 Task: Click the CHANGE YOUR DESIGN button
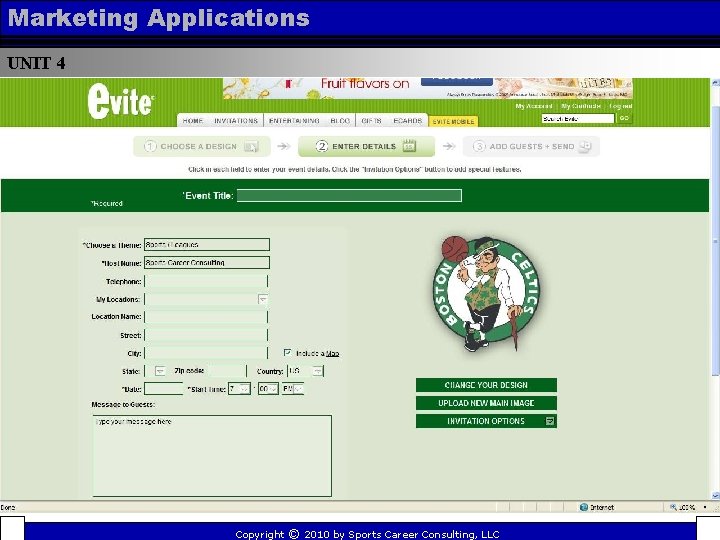[486, 385]
